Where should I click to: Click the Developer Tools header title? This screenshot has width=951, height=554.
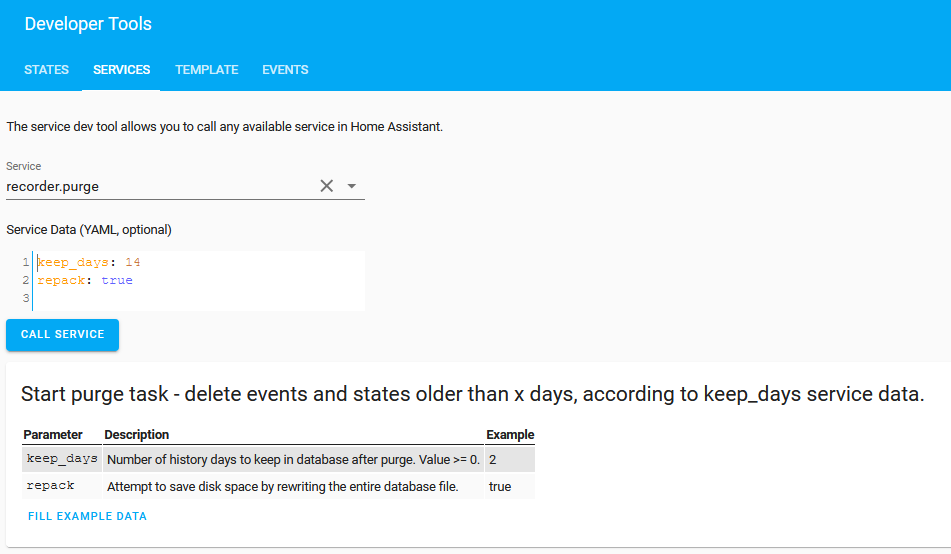coord(88,24)
